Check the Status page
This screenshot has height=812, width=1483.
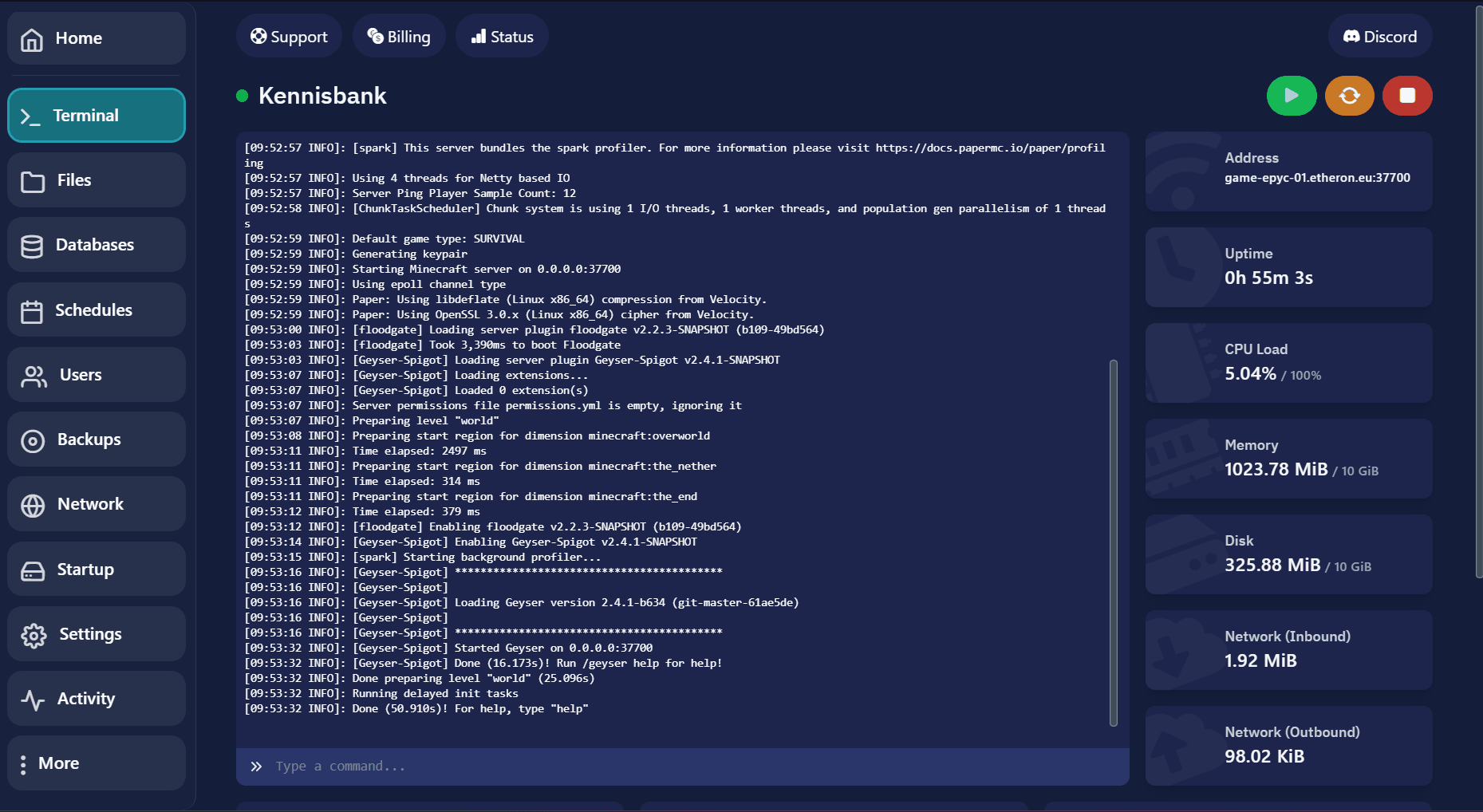[x=502, y=37]
